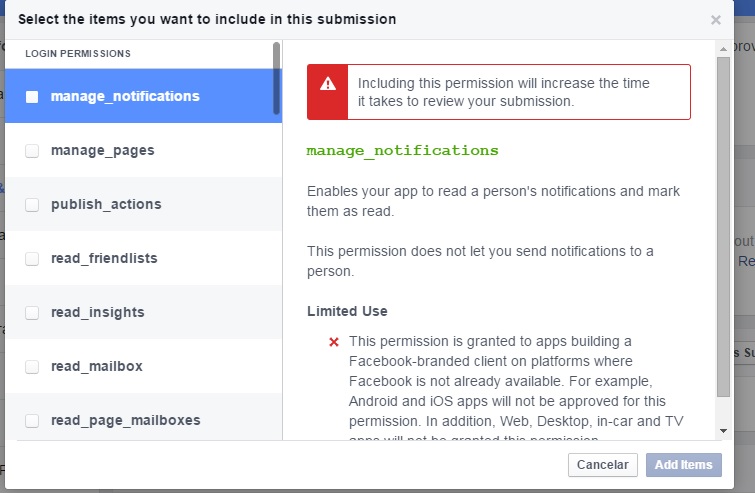Select the read_mailbox checkbox
The height and width of the screenshot is (493, 755).
point(32,366)
